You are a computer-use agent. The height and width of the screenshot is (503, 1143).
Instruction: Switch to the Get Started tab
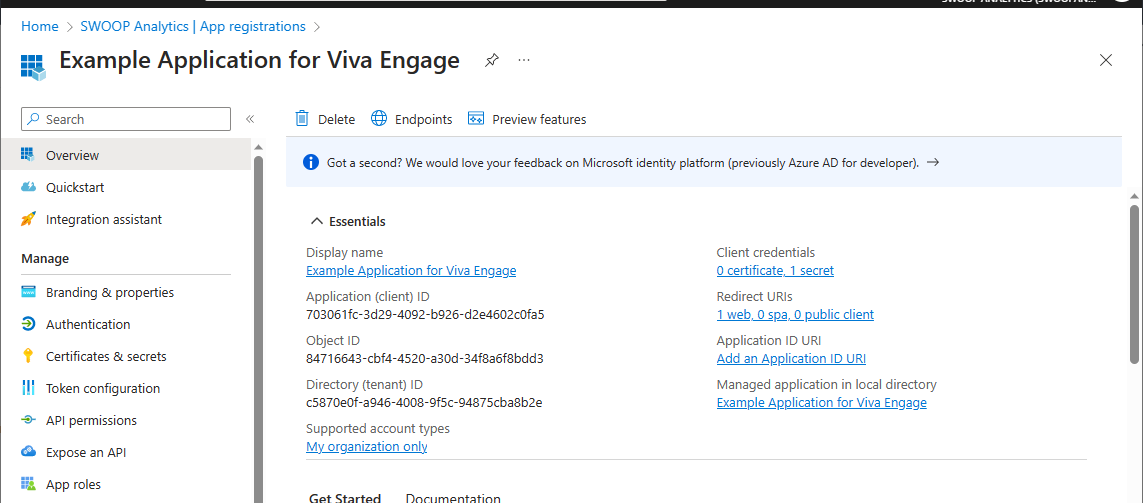tap(345, 498)
